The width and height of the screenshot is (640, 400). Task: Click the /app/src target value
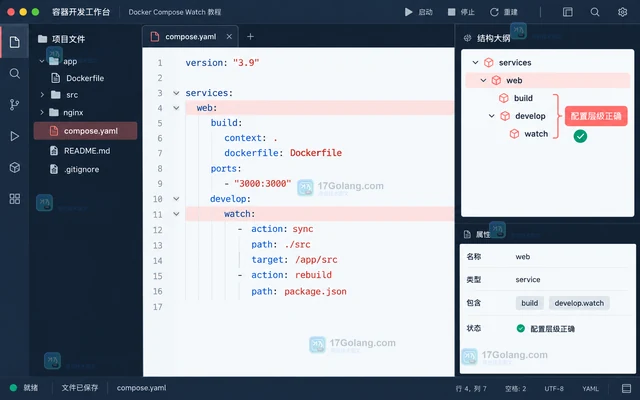click(x=316, y=260)
